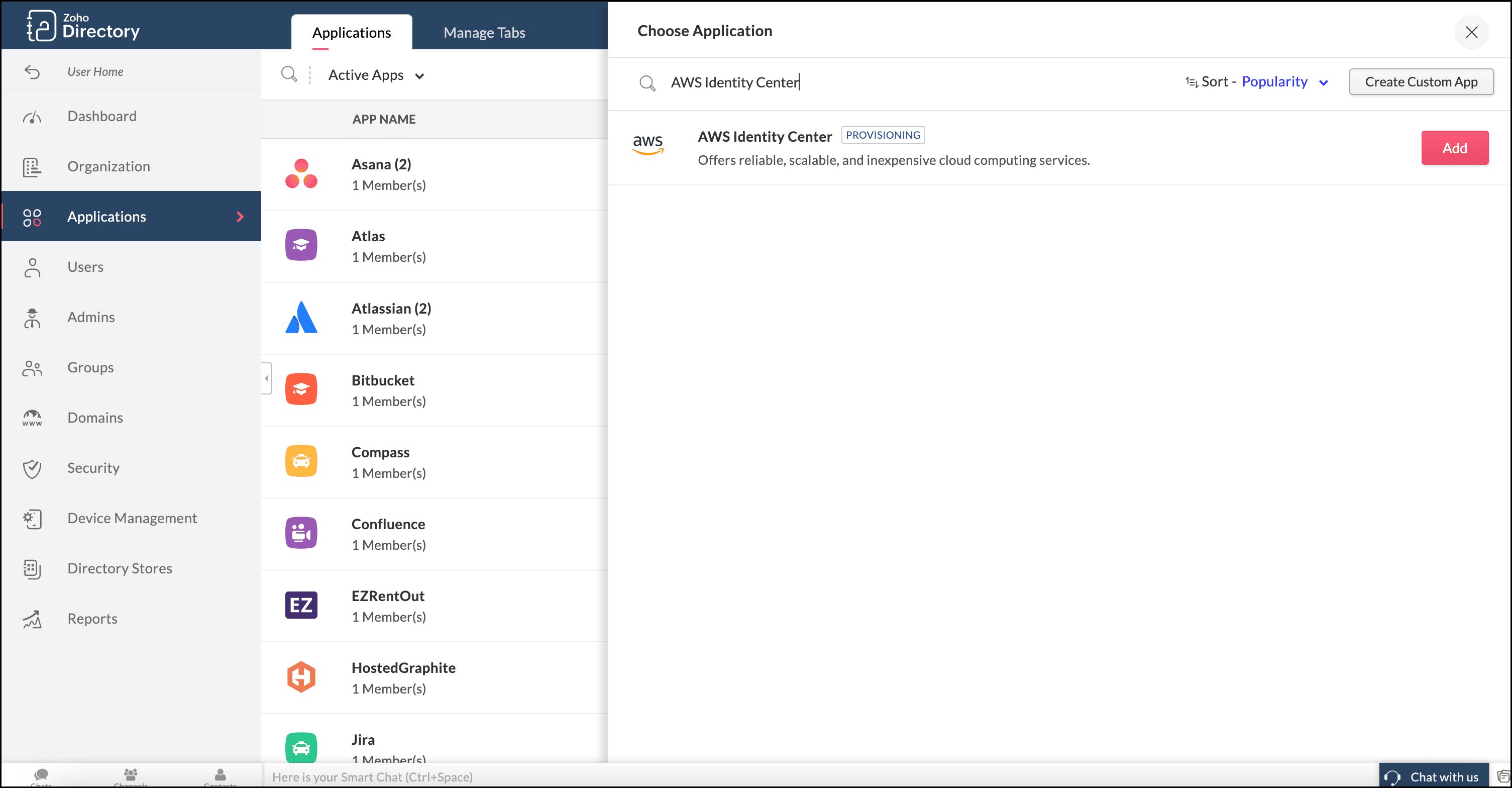Open the Active Apps filter dropdown

376,75
